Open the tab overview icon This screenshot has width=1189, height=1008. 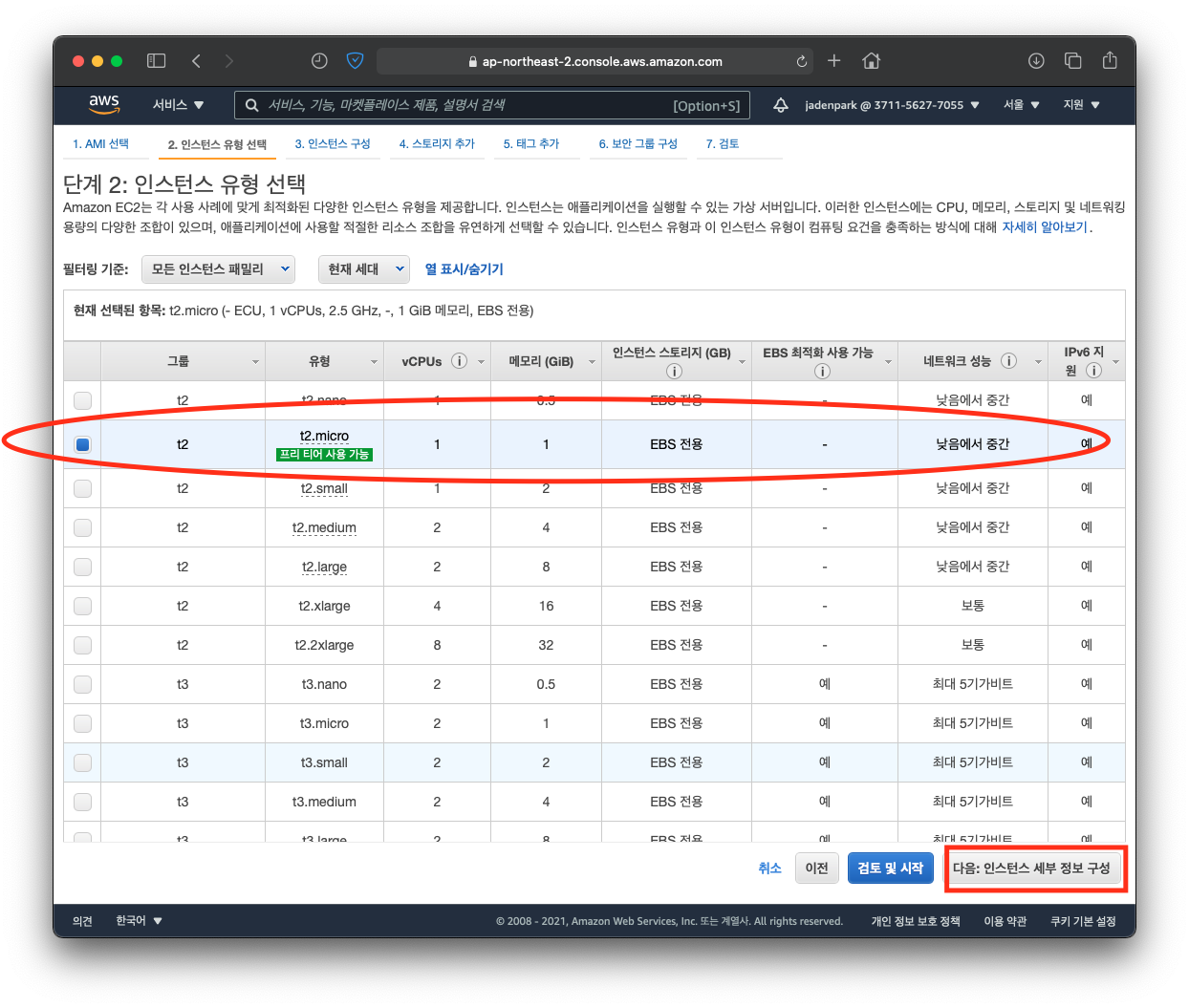click(1073, 61)
